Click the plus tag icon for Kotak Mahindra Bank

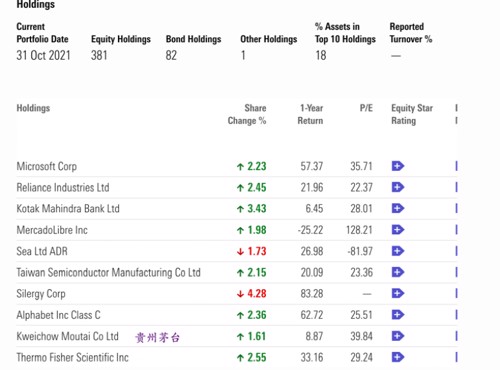398,209
